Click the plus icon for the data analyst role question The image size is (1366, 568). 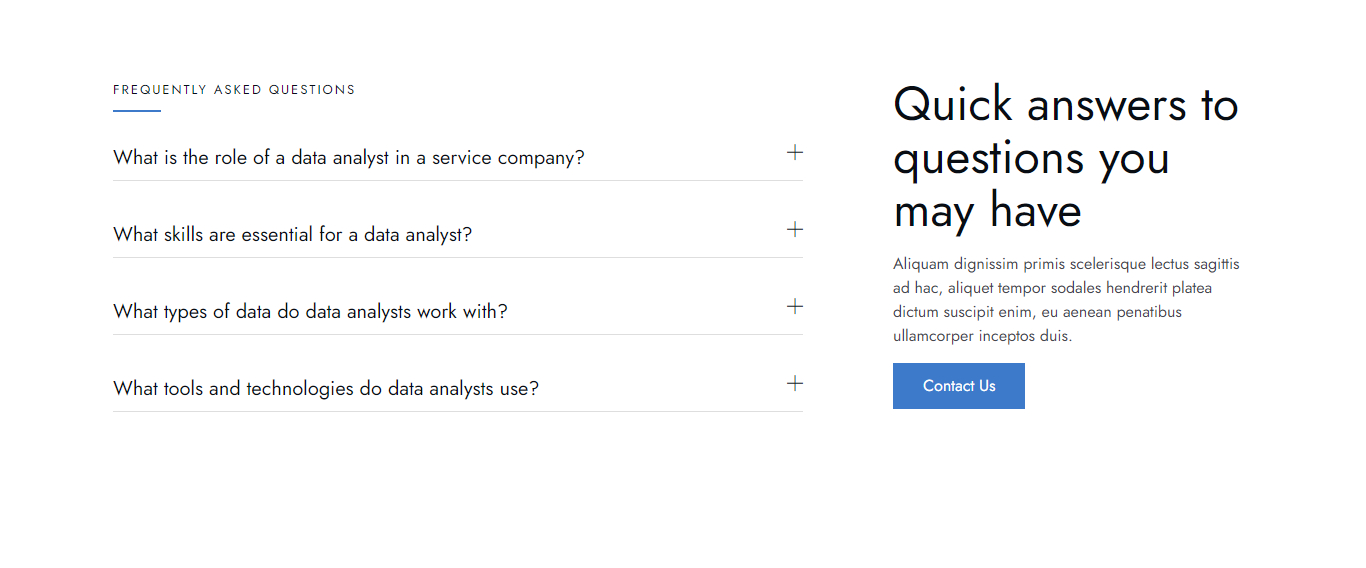795,153
